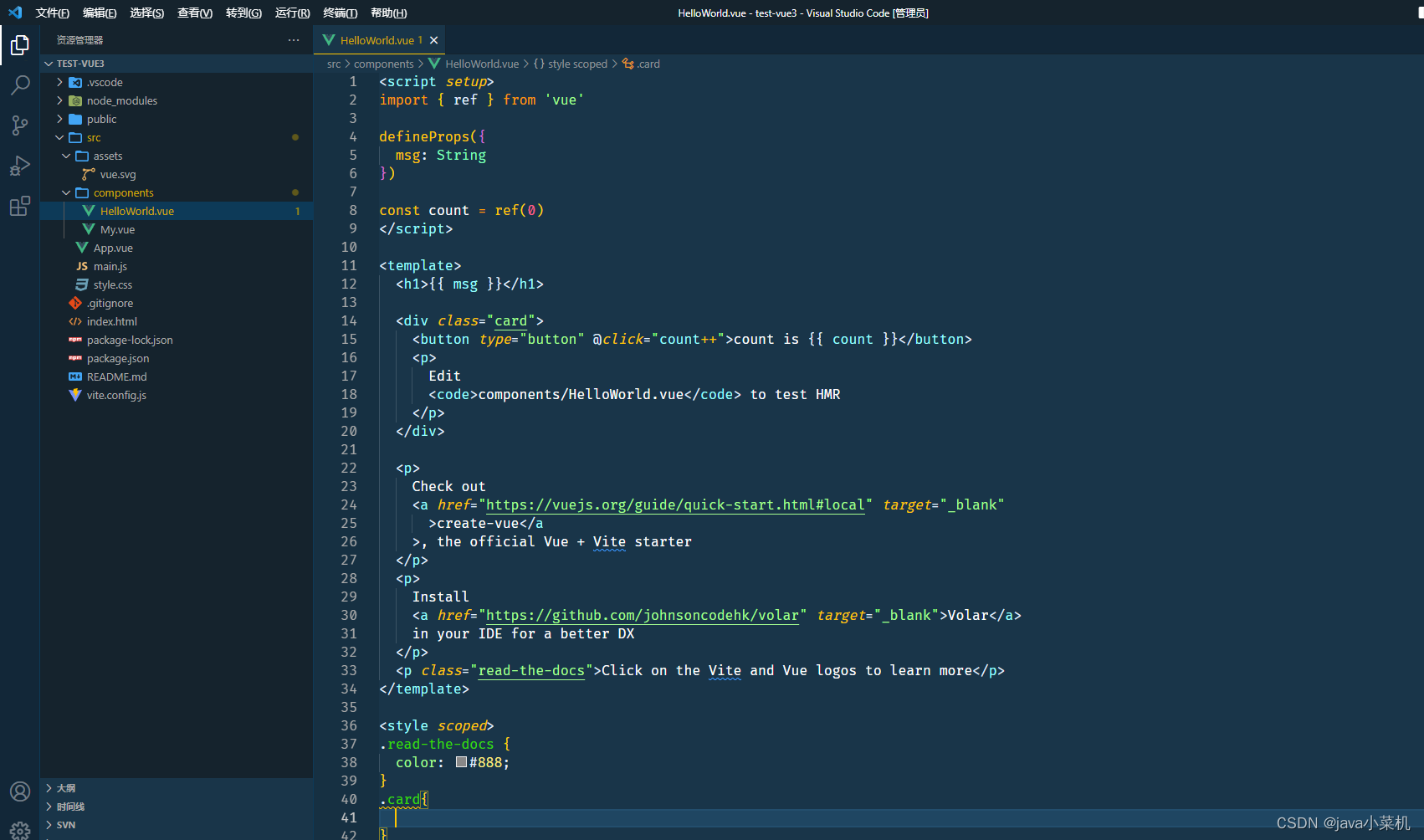The image size is (1424, 840).
Task: Open the 终端(T) menu
Action: [340, 13]
